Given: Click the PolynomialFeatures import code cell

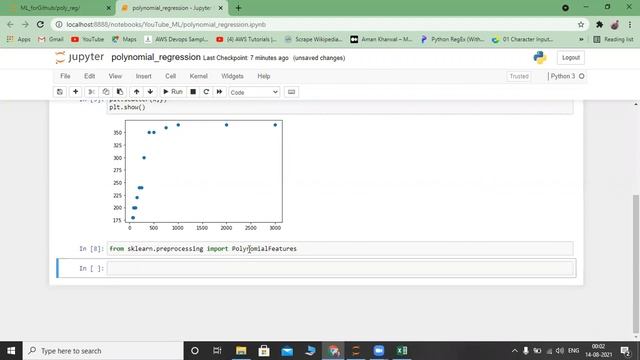Looking at the screenshot, I should 340,249.
